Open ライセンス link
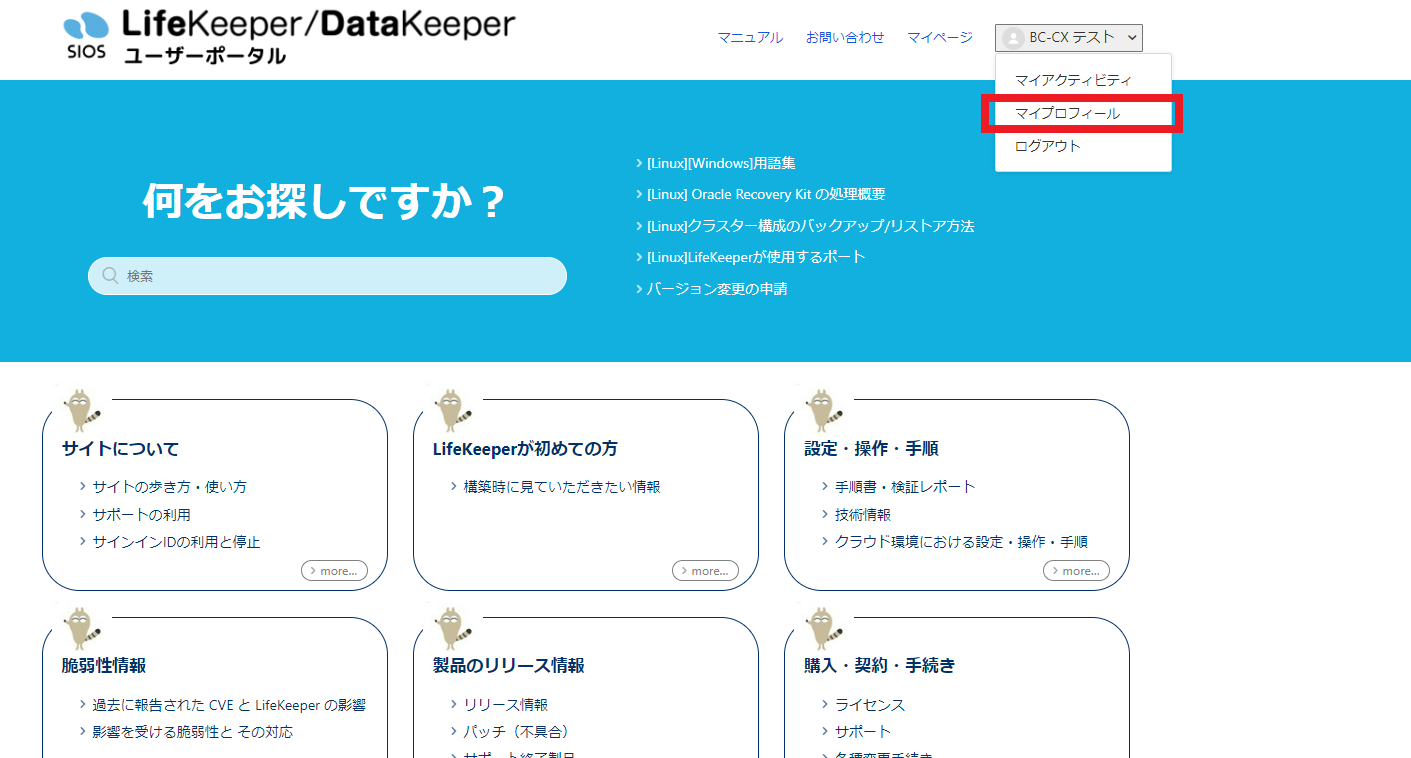The width and height of the screenshot is (1411, 758). [x=870, y=705]
